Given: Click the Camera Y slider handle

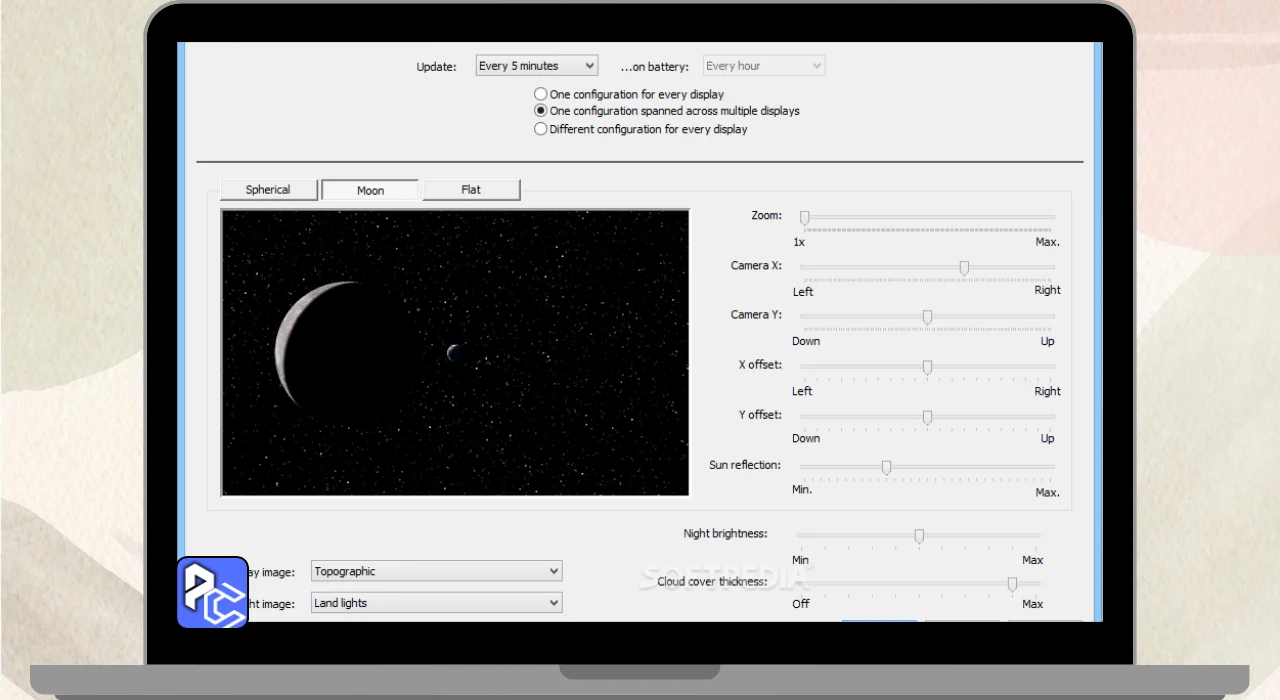Looking at the screenshot, I should [x=927, y=317].
